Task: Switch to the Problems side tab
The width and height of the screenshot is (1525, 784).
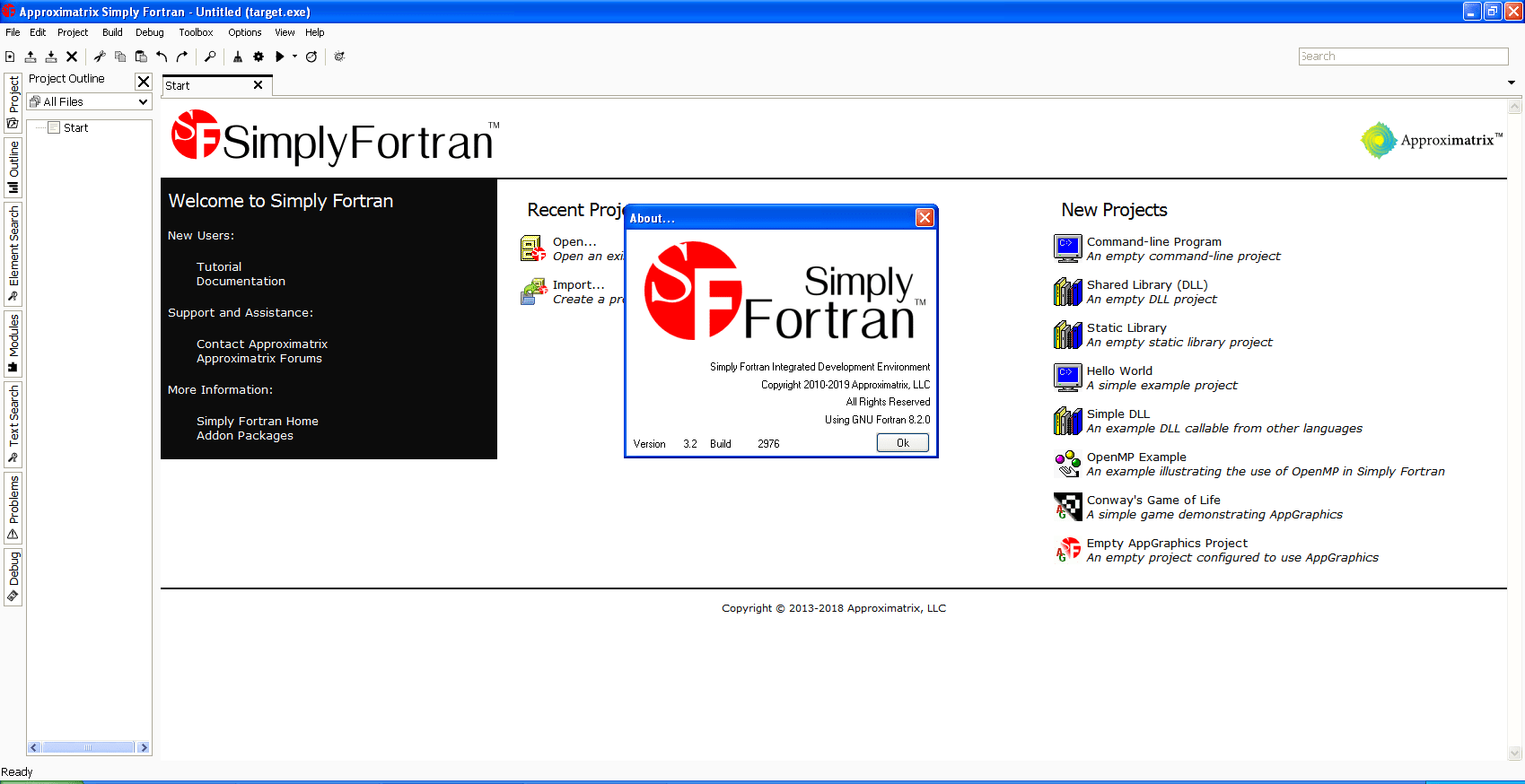Action: (x=13, y=508)
